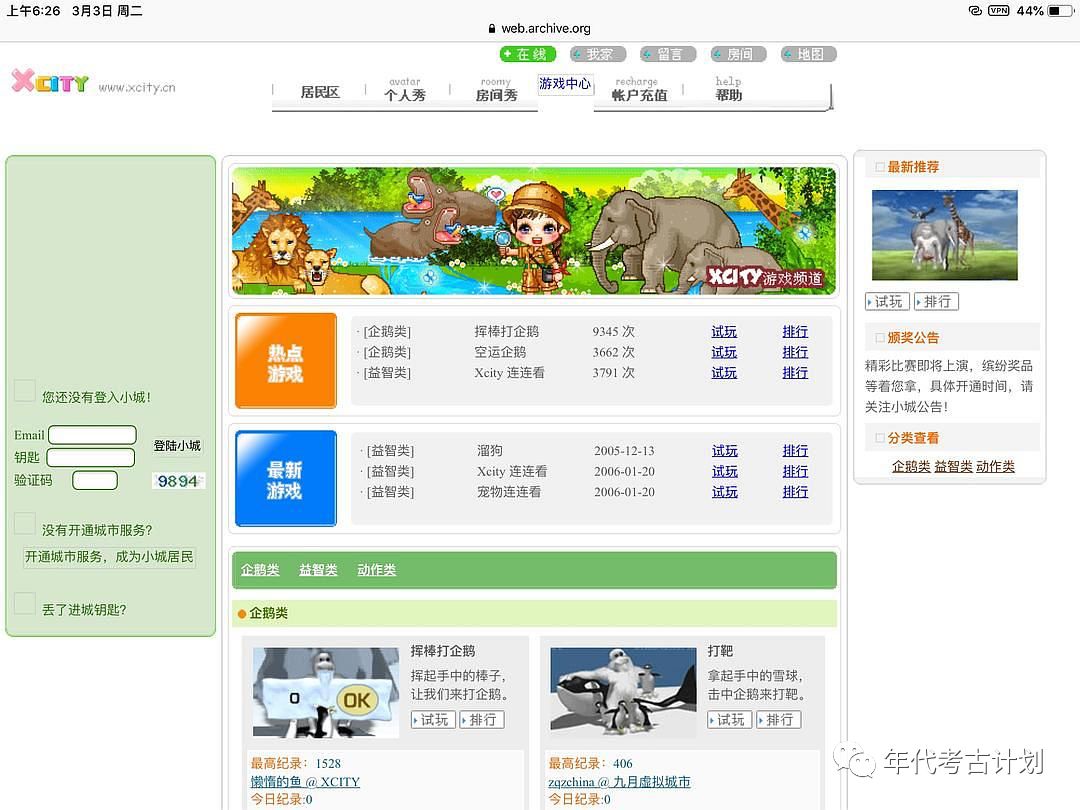Open the 地图 map pill button
1080x810 pixels.
(808, 54)
